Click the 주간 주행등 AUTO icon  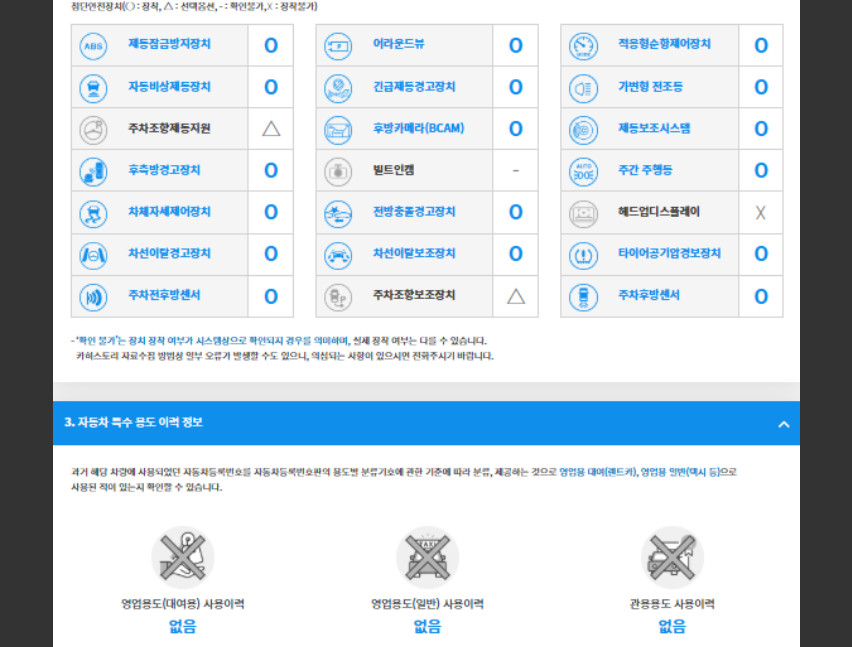tap(583, 172)
